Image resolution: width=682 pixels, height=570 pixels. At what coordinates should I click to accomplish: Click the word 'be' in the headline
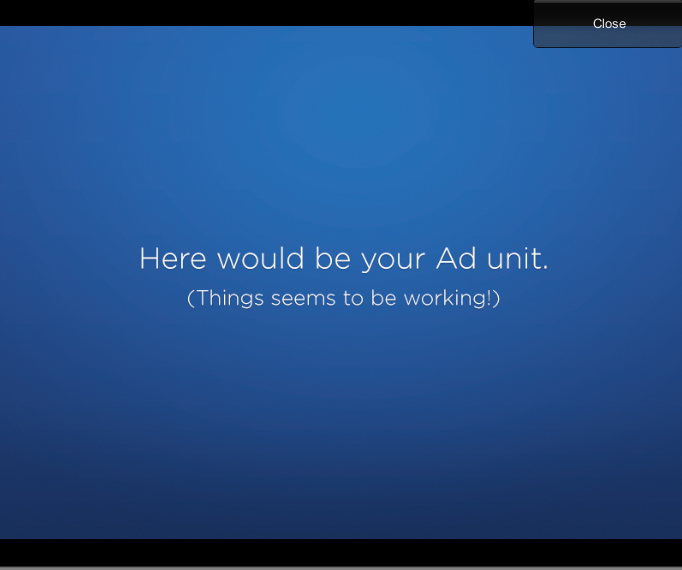point(331,259)
